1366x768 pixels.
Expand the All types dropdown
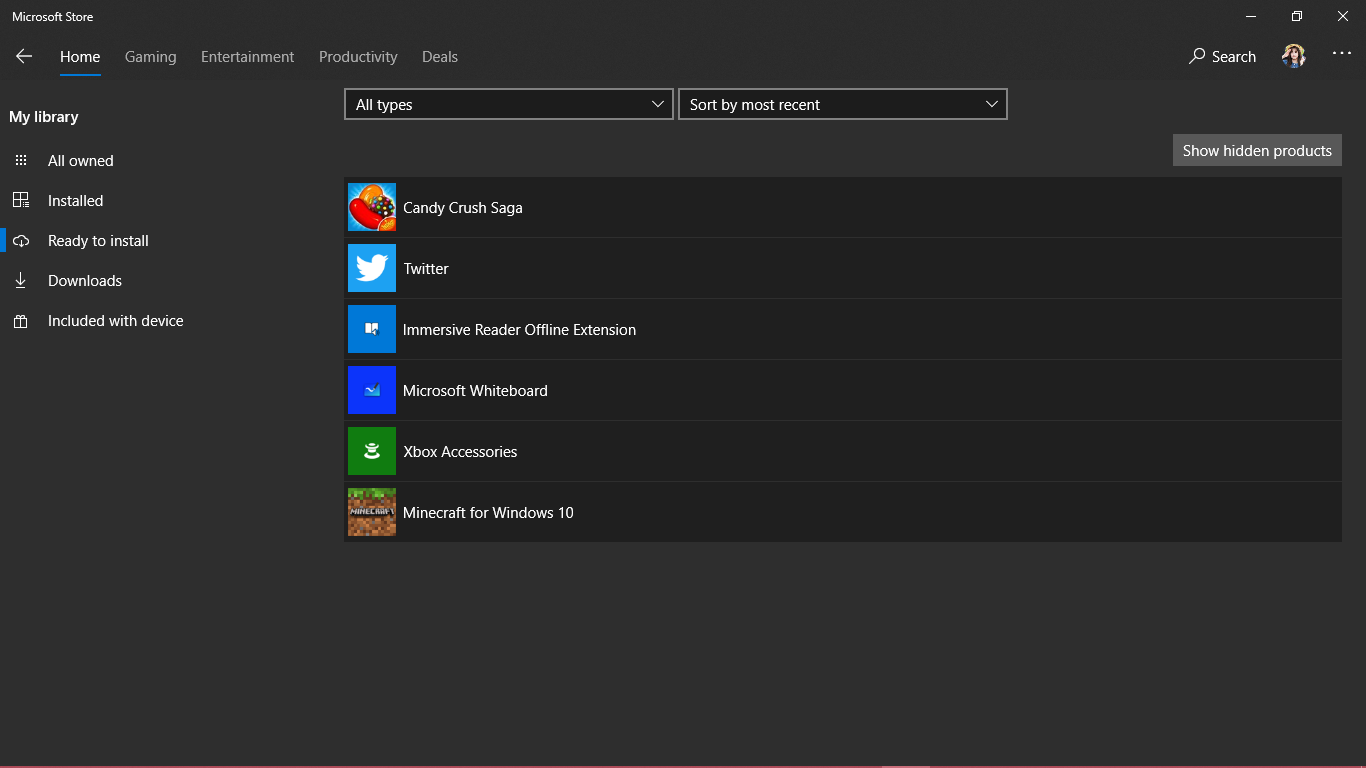point(509,104)
